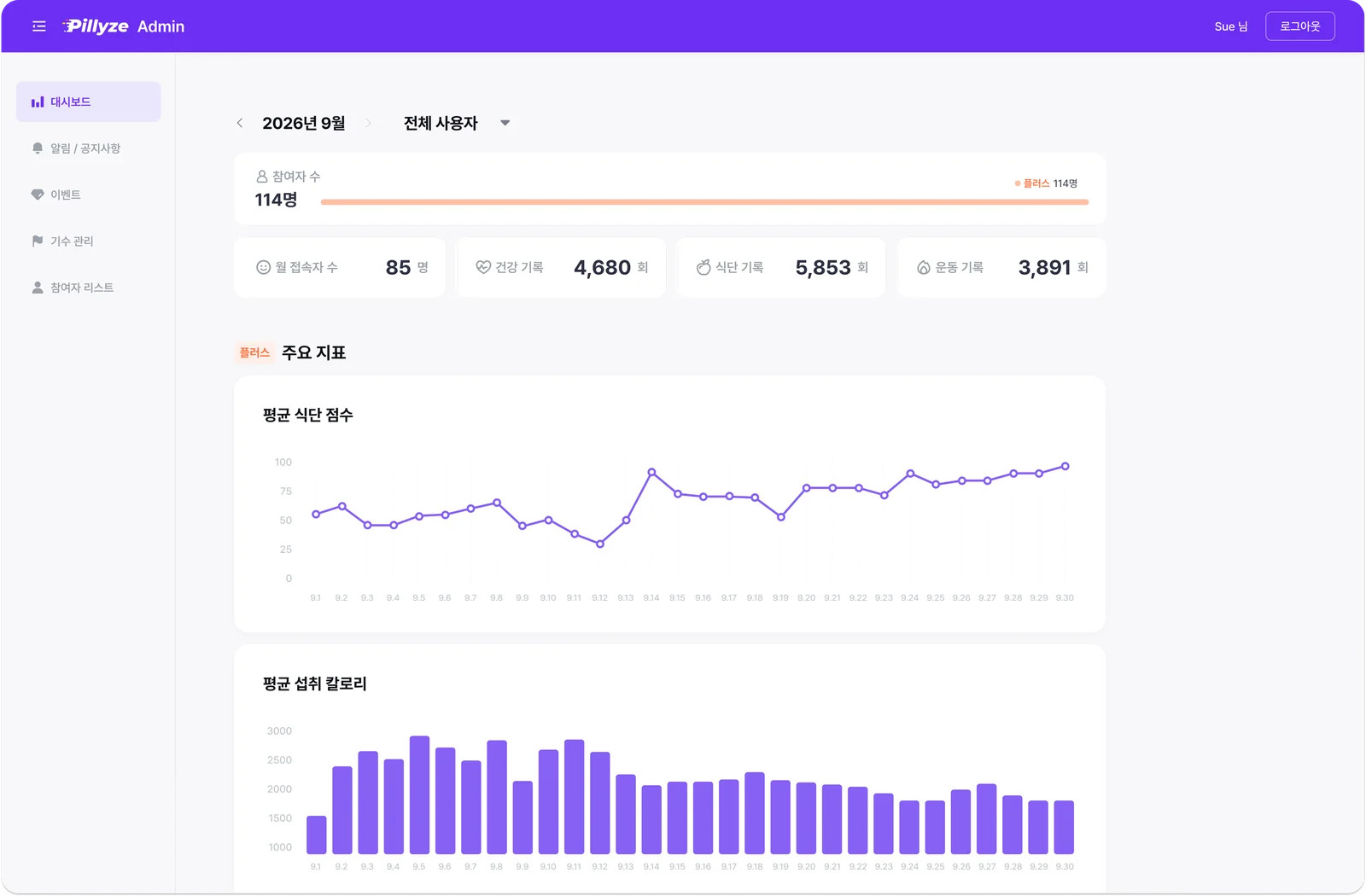Click the Pillyze Admin logo
The width and height of the screenshot is (1366, 896).
(123, 26)
